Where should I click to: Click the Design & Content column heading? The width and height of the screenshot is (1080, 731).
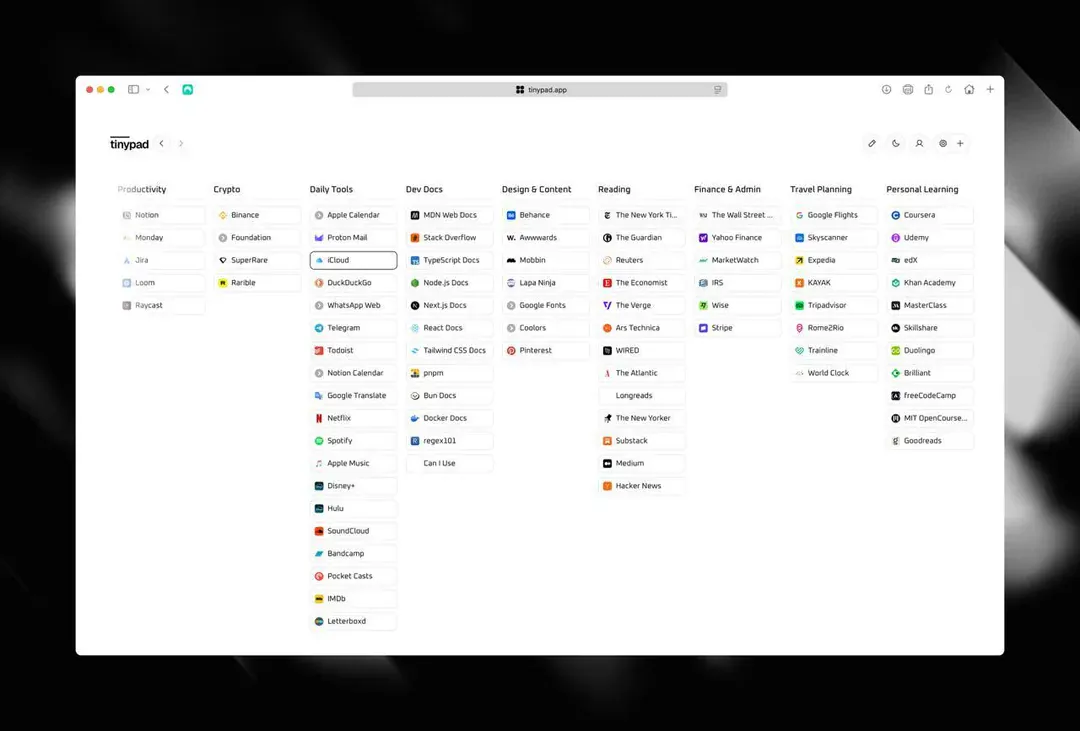tap(537, 189)
